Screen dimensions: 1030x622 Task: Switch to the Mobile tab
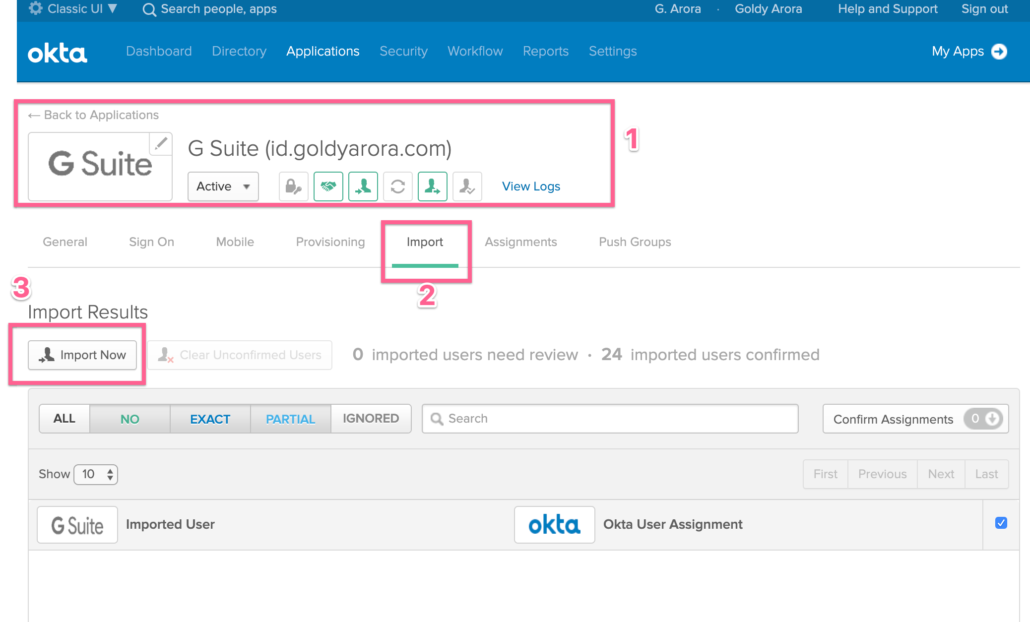coord(235,242)
